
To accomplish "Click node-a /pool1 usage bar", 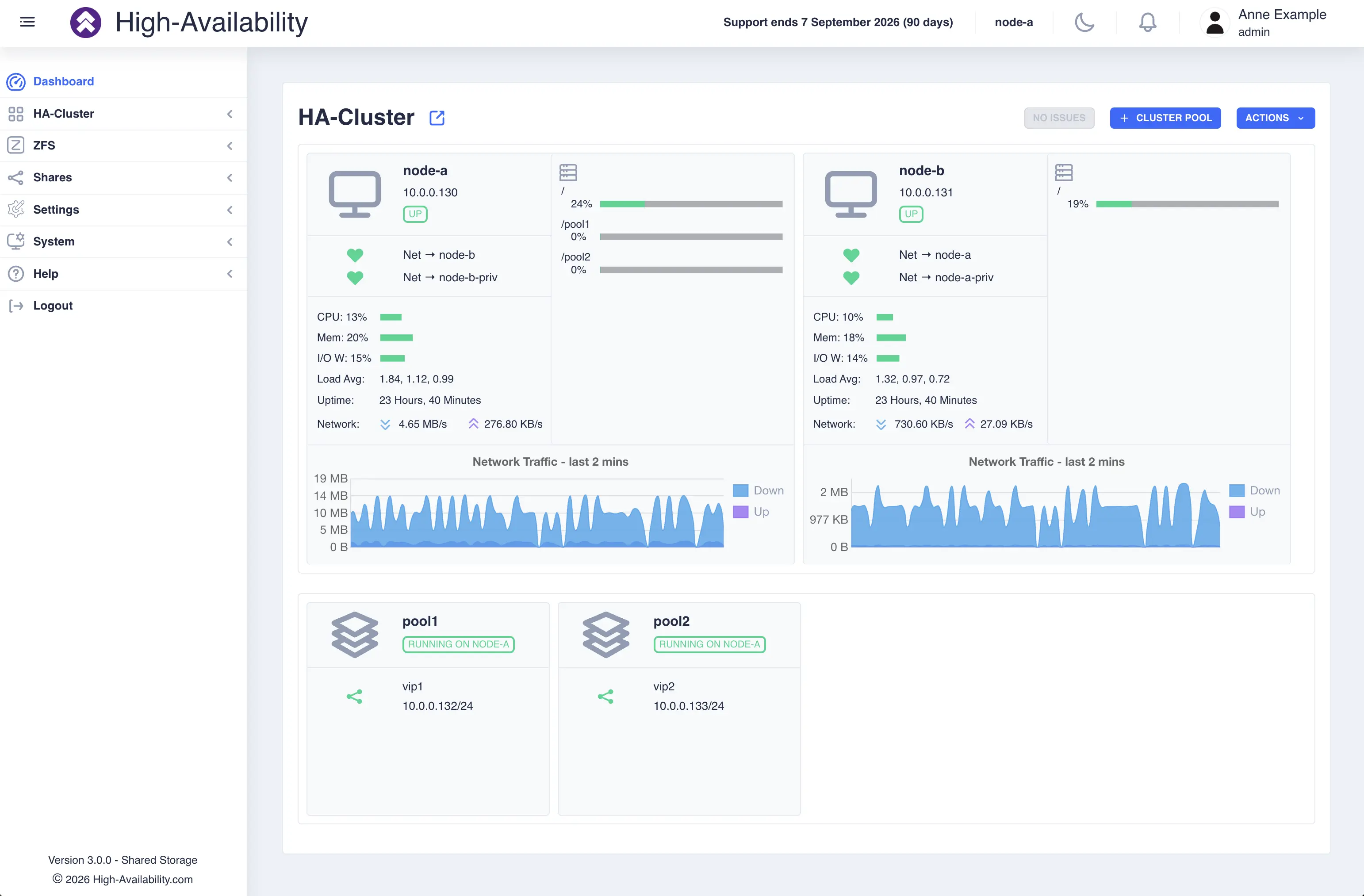I will pyautogui.click(x=691, y=237).
